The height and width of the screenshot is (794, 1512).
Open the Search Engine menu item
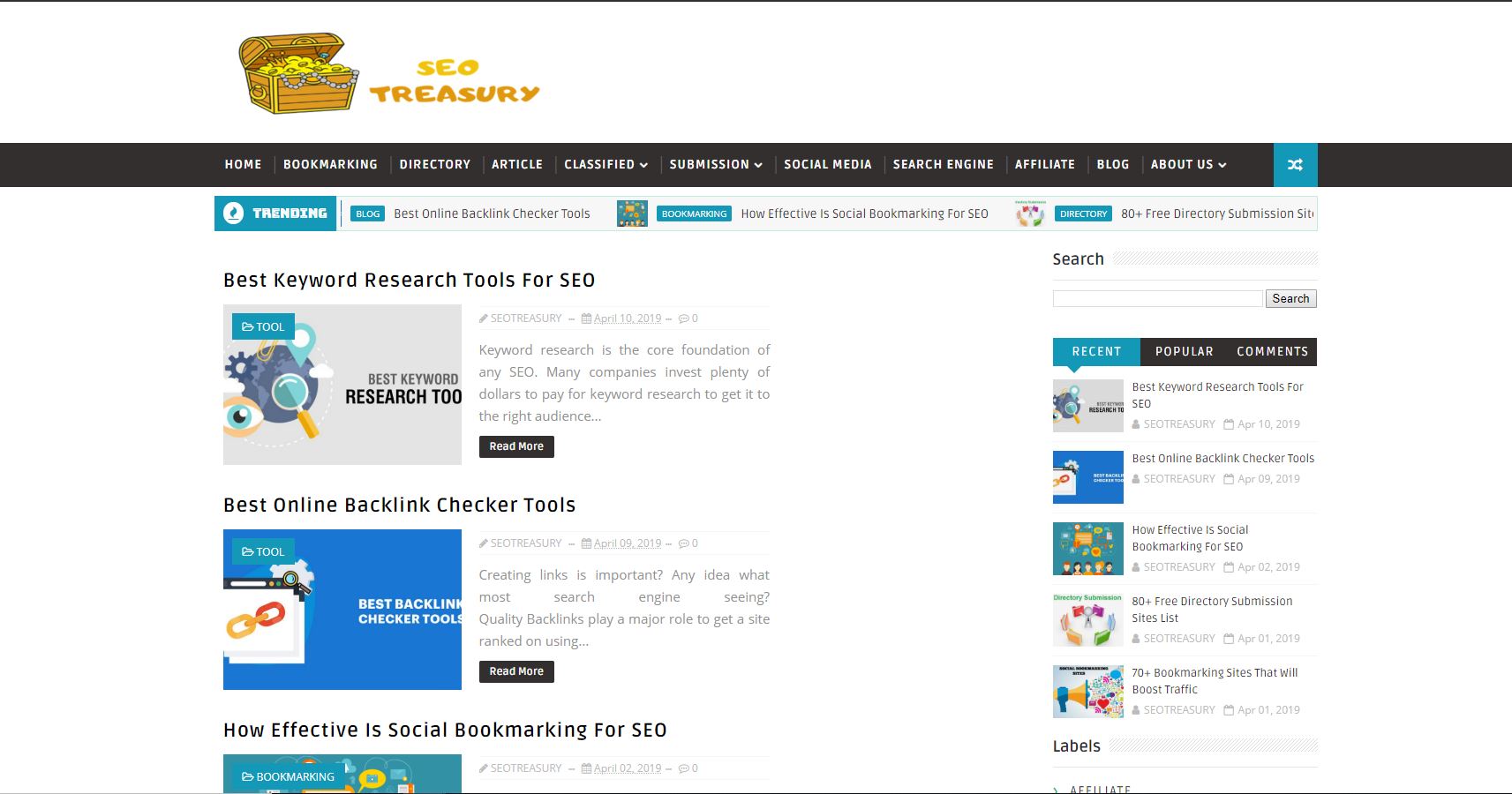click(943, 165)
